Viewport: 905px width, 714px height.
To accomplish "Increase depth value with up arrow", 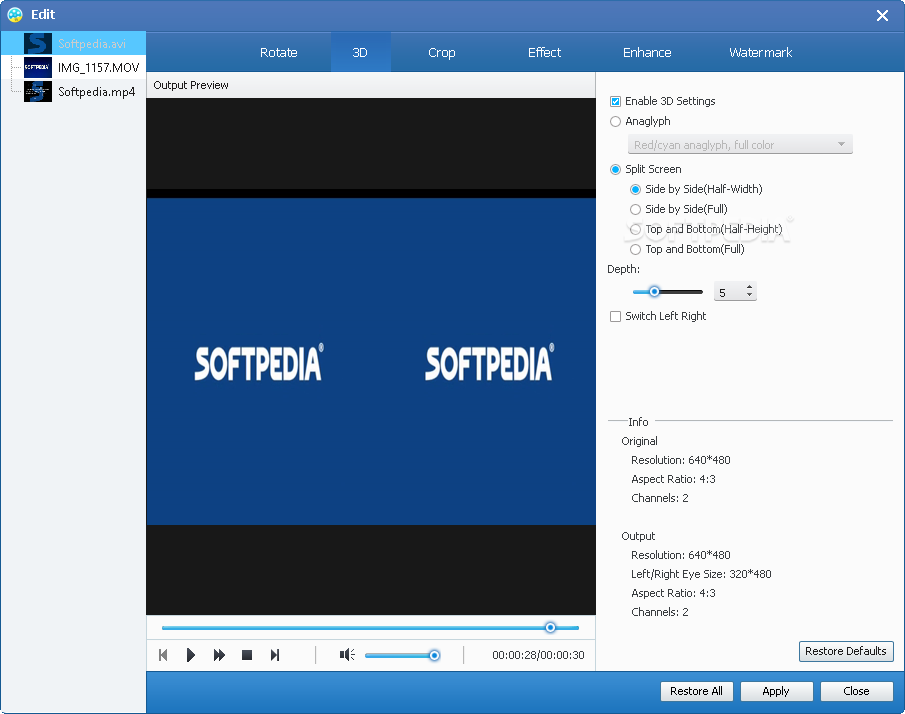I will coord(749,287).
